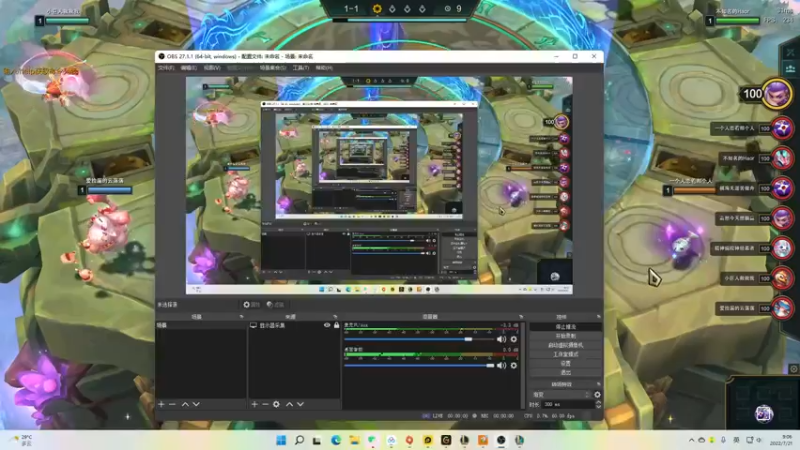This screenshot has height=450, width=800.
Task: Move source down with the down arrow
Action: (301, 404)
